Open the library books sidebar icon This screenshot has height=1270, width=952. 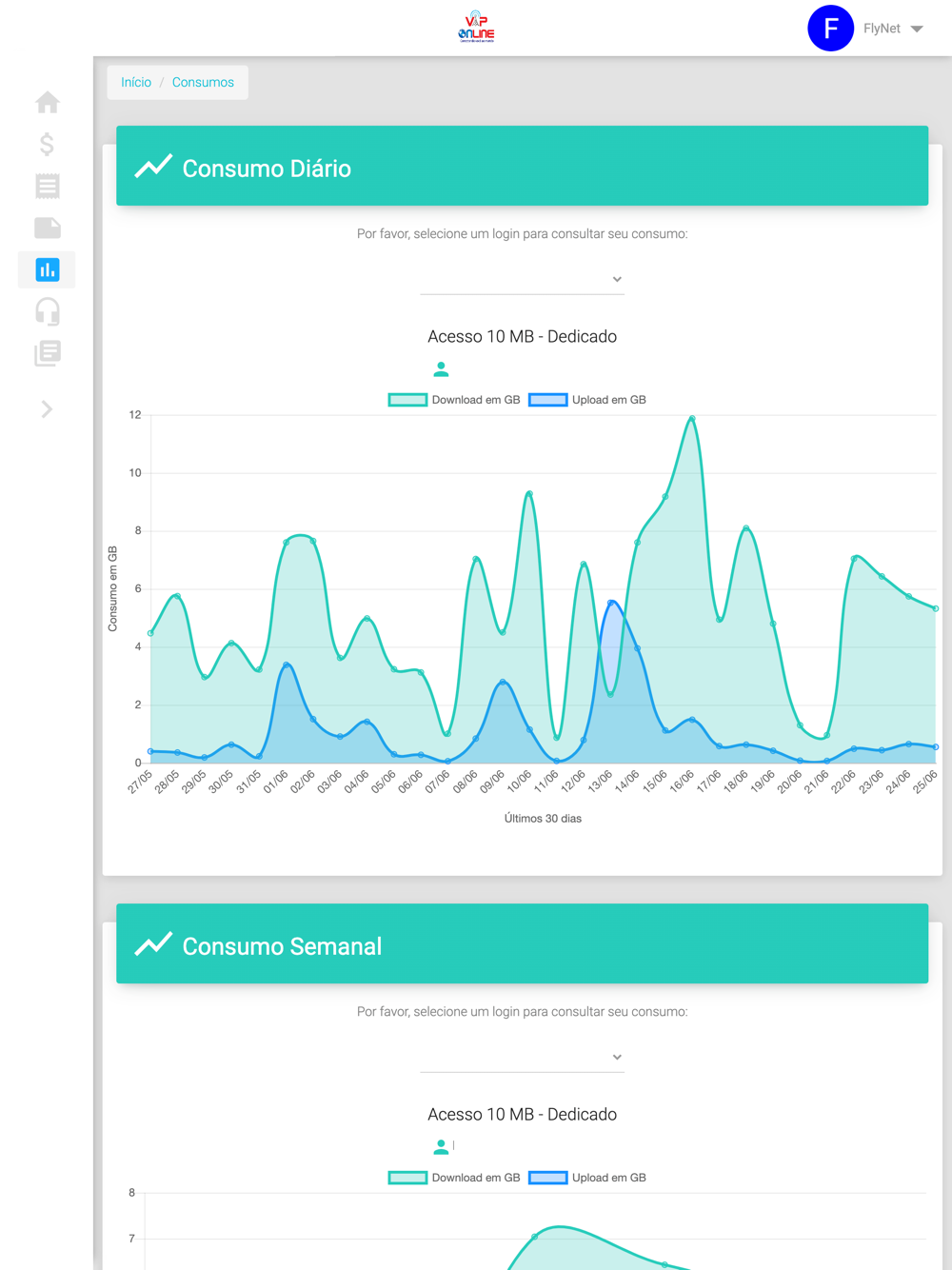point(48,353)
